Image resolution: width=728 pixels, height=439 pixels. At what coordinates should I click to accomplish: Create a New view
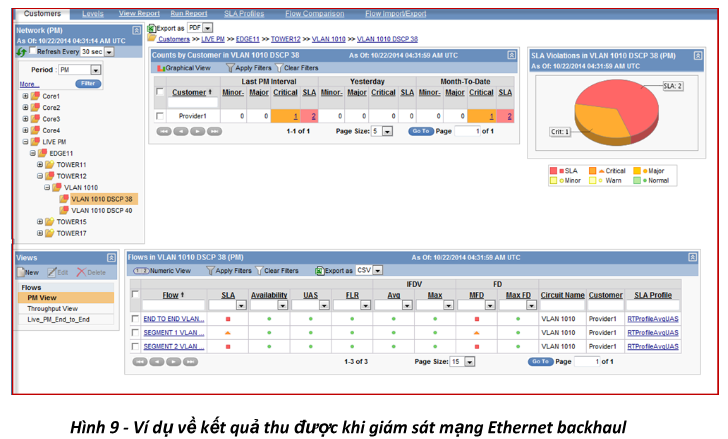[x=28, y=272]
